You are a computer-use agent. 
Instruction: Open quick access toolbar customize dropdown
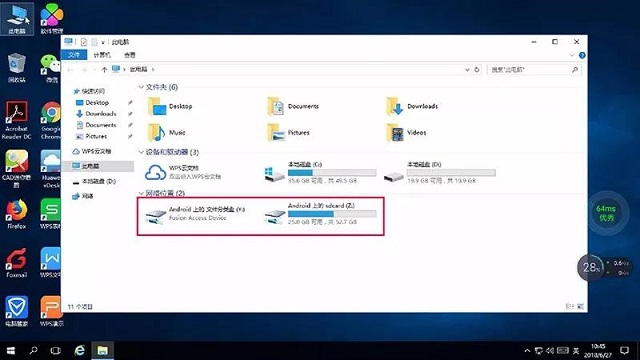click(103, 42)
